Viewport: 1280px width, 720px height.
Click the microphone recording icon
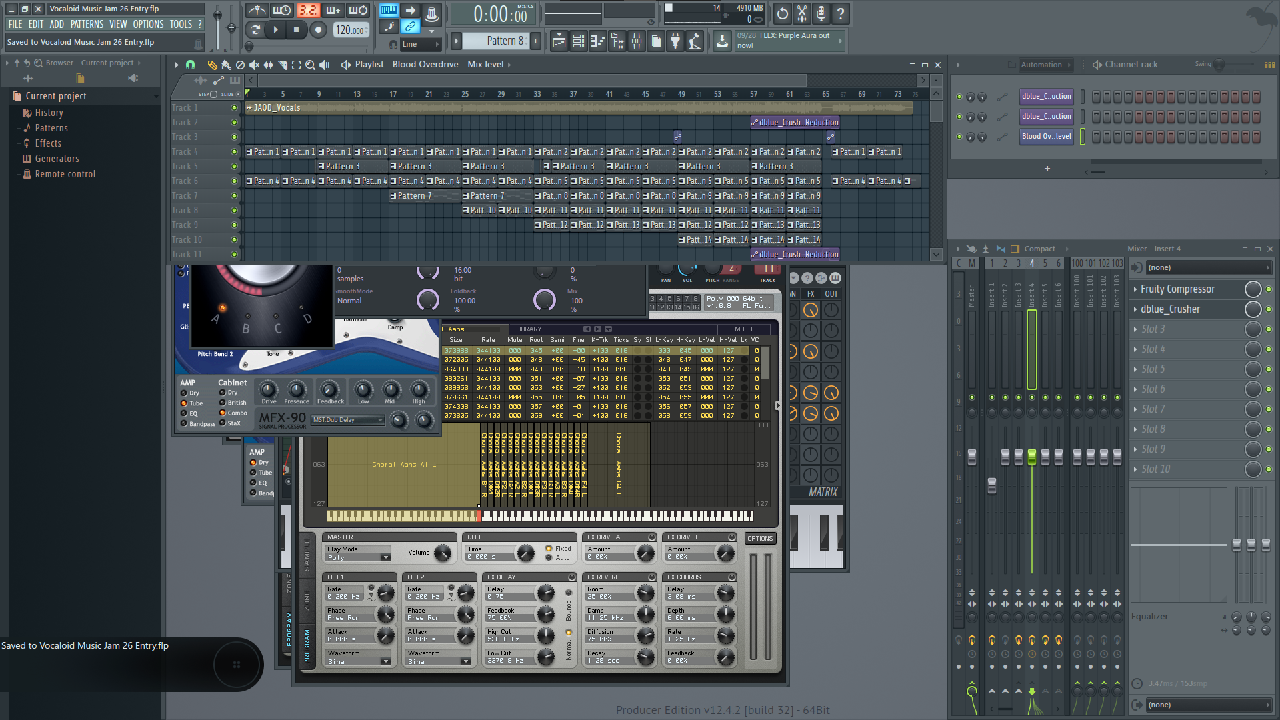coord(821,14)
